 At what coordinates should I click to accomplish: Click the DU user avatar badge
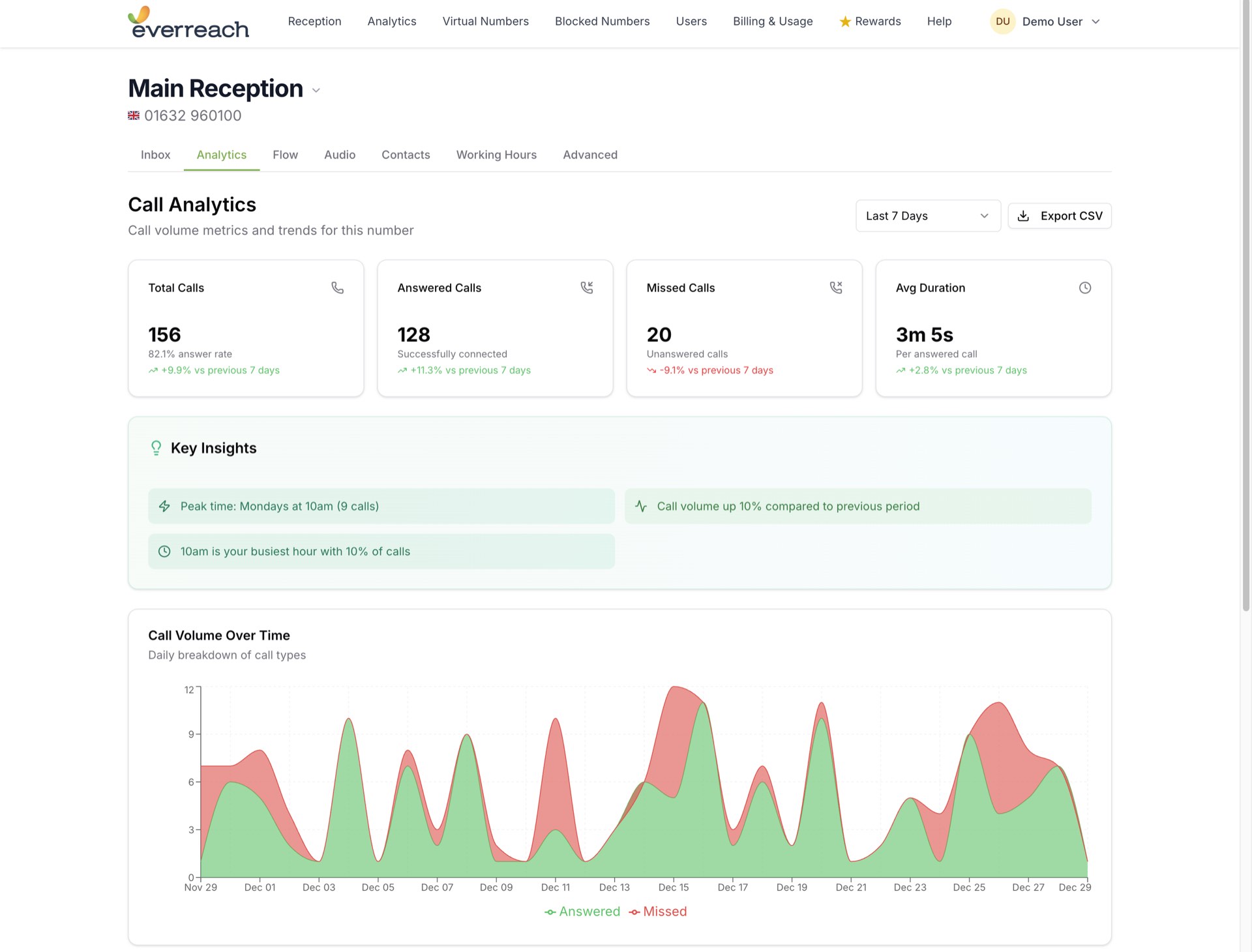1002,21
